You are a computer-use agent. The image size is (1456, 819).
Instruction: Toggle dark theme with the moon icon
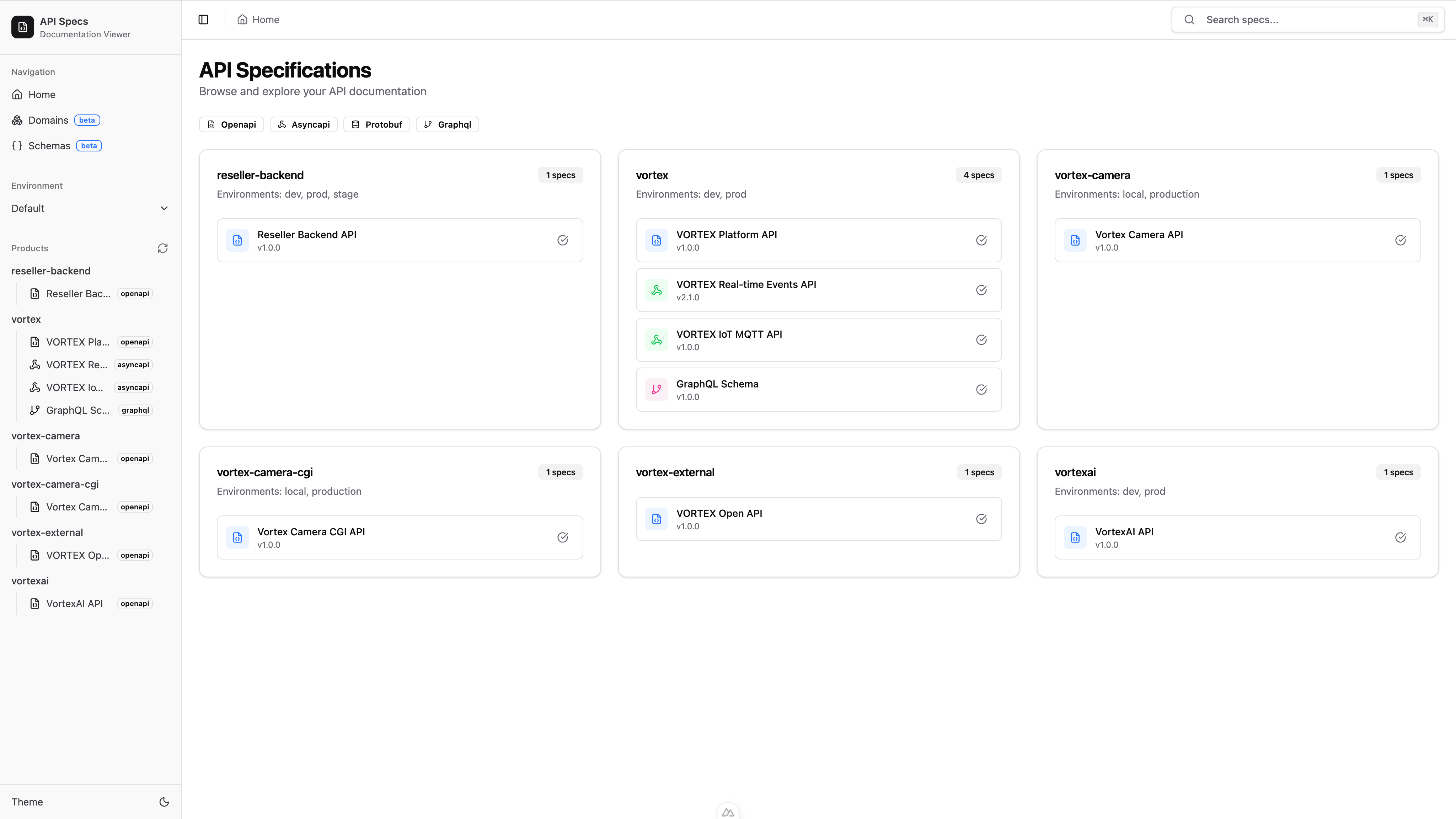[x=164, y=802]
